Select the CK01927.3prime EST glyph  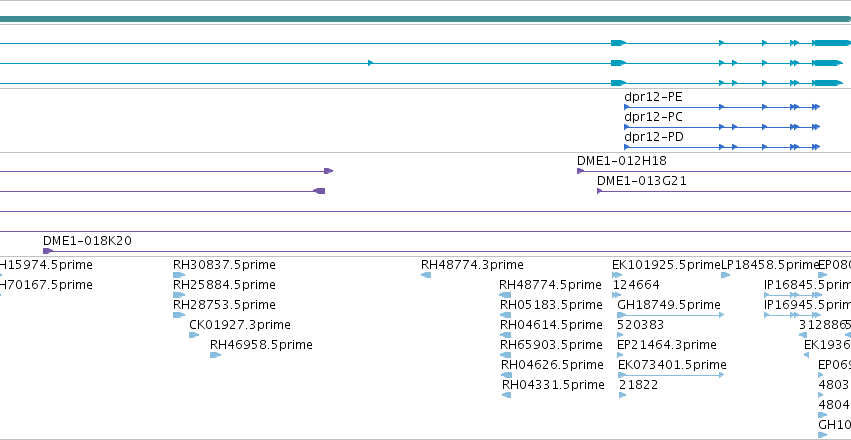tap(194, 335)
